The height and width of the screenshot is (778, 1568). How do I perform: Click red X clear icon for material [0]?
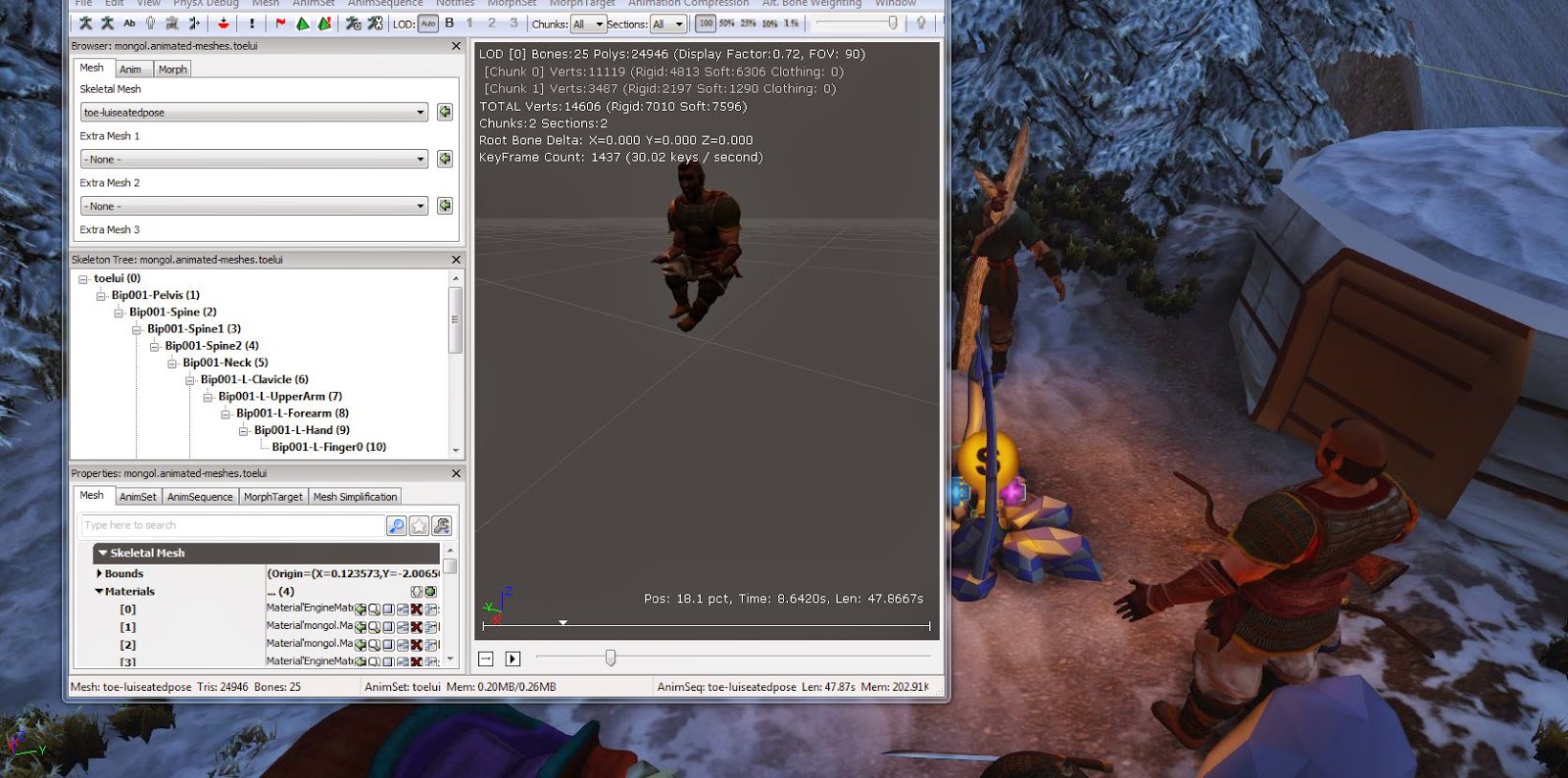(416, 609)
